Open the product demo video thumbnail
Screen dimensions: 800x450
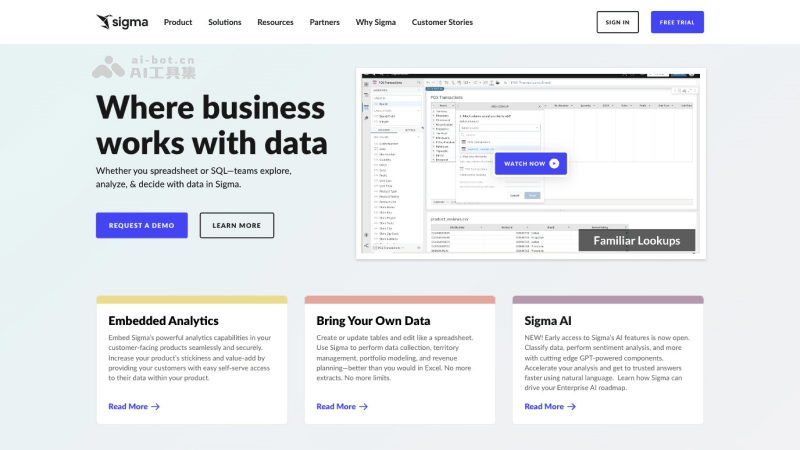tap(531, 163)
